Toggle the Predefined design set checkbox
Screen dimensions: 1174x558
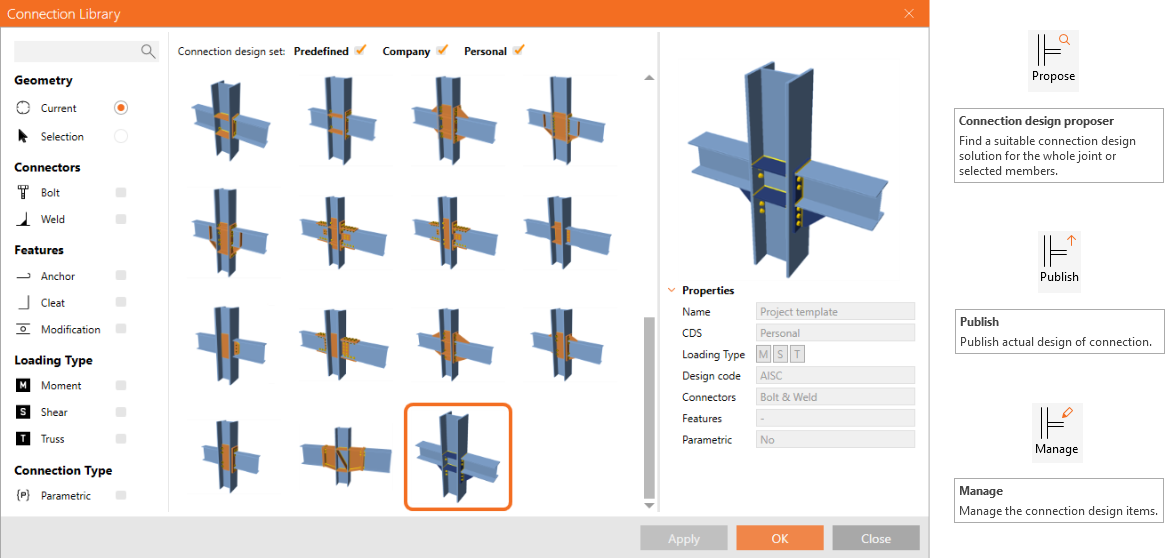tap(361, 50)
